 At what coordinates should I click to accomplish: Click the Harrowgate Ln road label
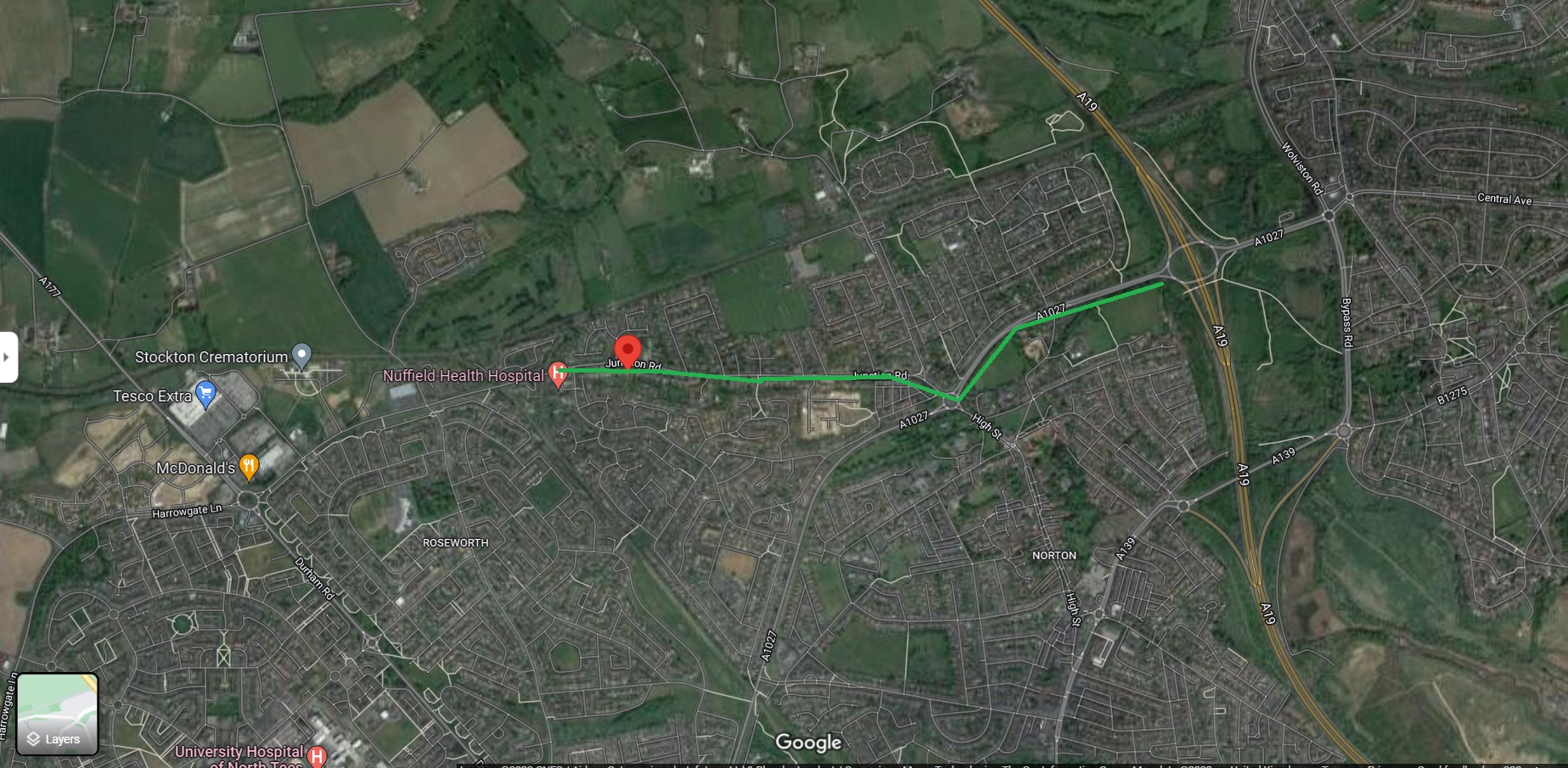187,511
